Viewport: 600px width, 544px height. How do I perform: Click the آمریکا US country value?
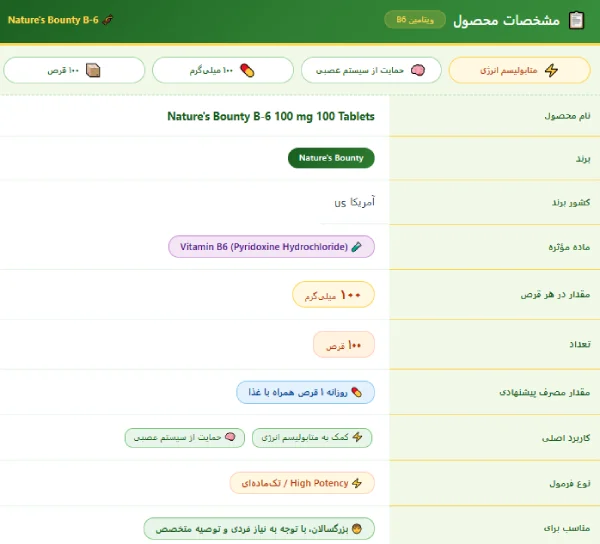tap(355, 202)
